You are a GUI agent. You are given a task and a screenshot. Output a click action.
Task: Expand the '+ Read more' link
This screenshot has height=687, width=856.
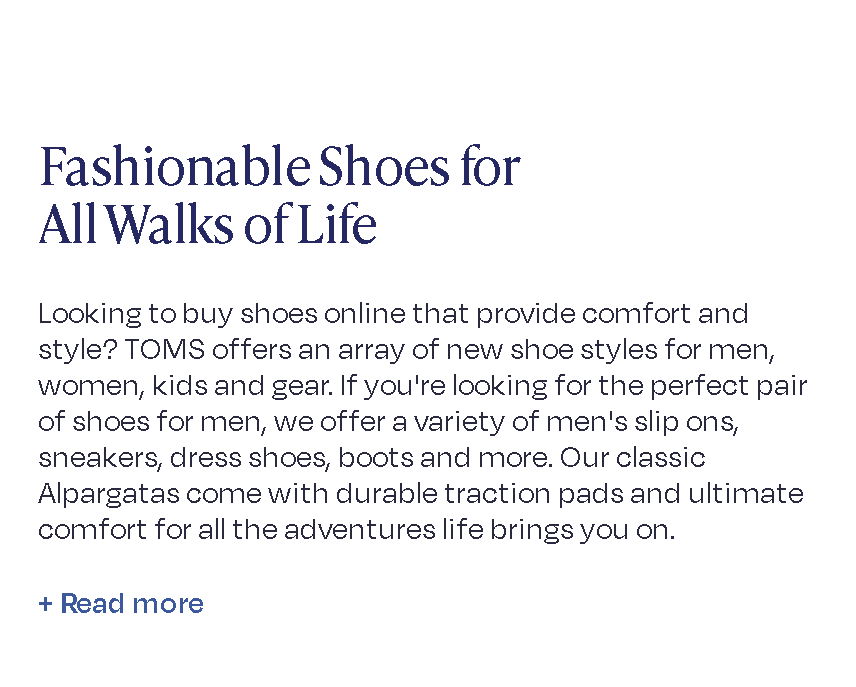point(121,604)
